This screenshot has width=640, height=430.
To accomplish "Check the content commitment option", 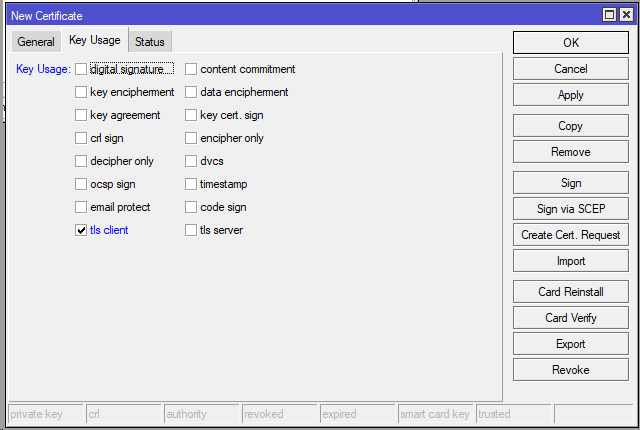I will (x=191, y=69).
